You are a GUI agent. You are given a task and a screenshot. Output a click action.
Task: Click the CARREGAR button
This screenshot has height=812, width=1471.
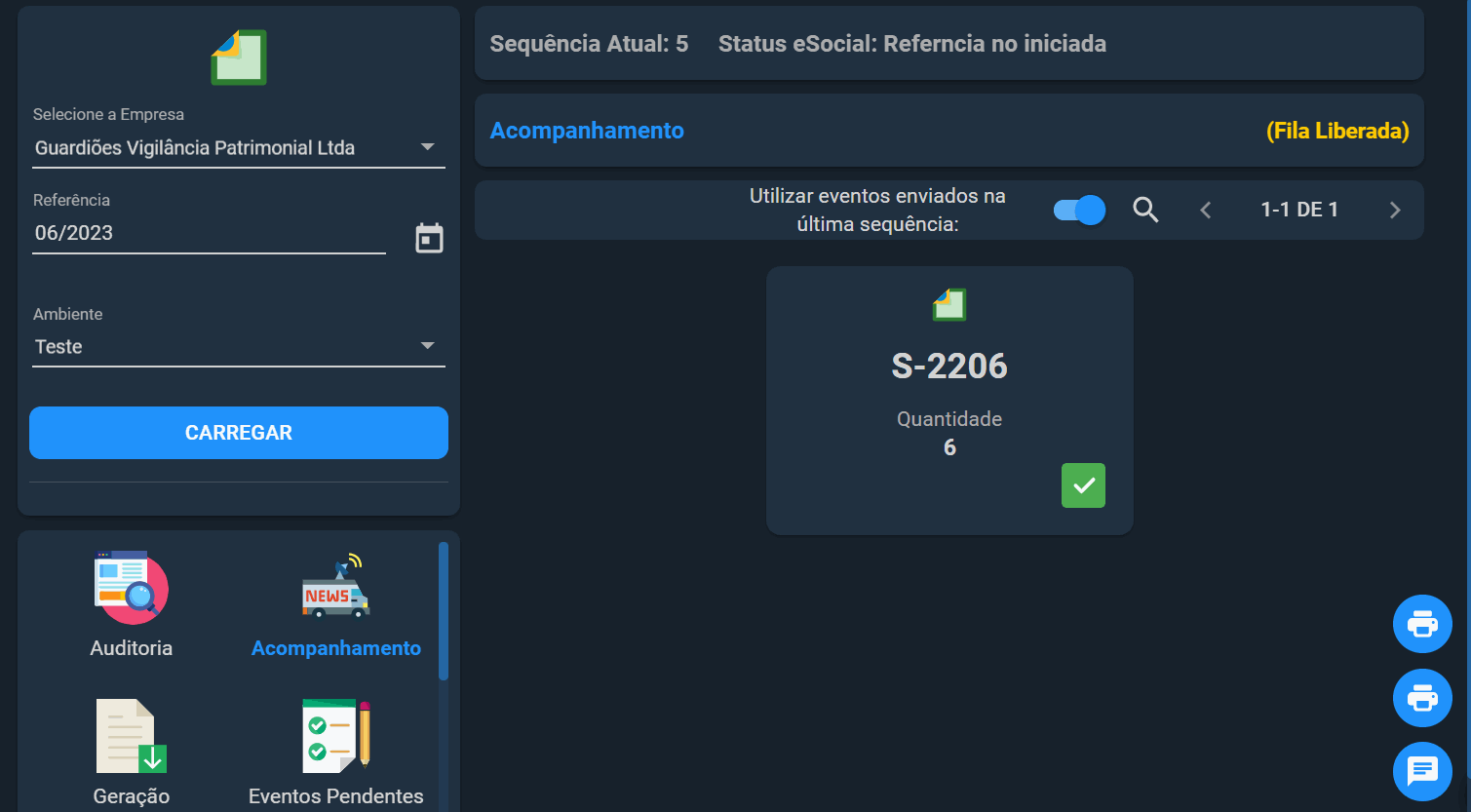click(239, 433)
